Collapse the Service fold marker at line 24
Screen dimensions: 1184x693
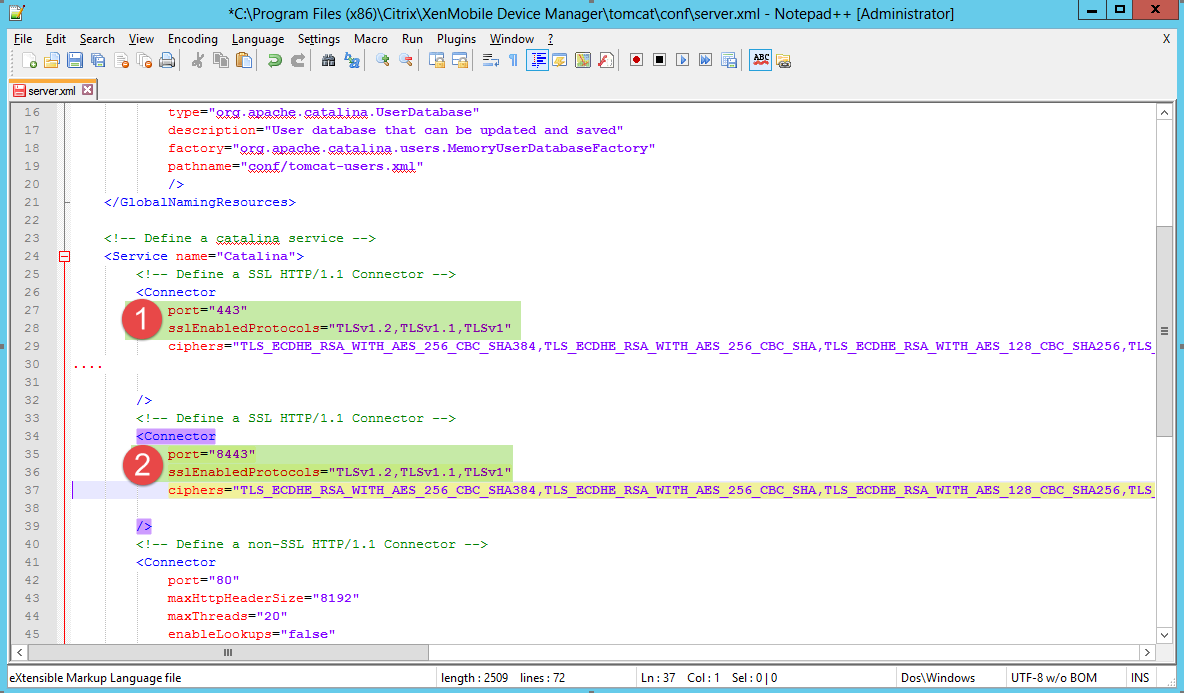pyautogui.click(x=65, y=257)
